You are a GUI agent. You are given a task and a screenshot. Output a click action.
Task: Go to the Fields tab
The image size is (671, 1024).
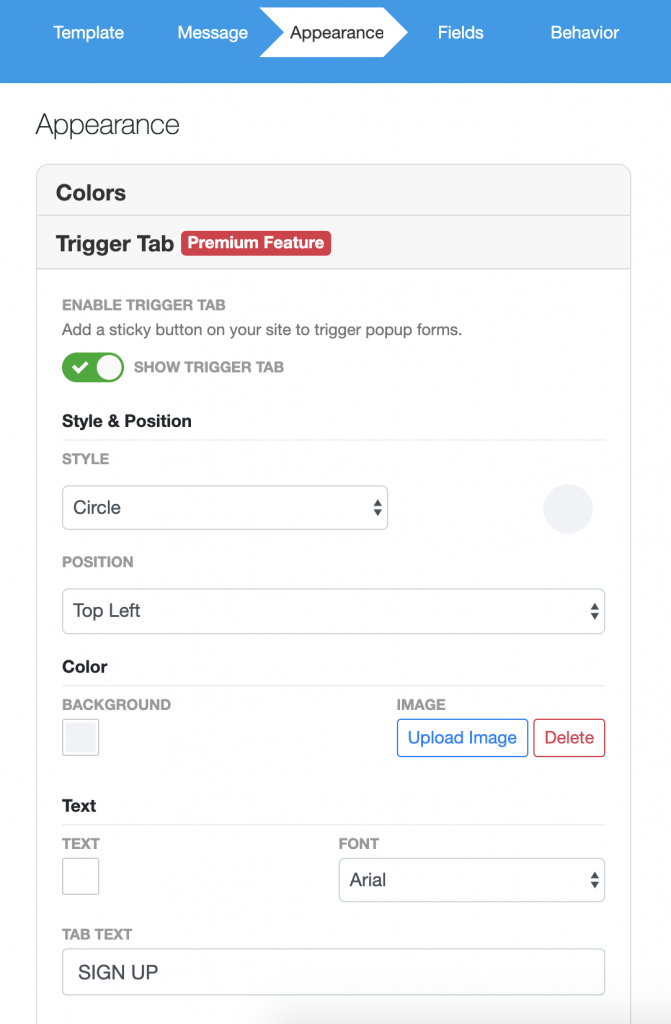coord(460,32)
